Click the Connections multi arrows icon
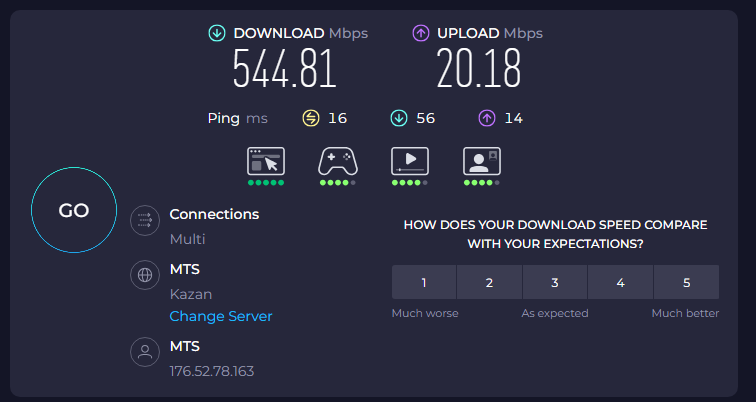This screenshot has height=402, width=756. point(146,221)
